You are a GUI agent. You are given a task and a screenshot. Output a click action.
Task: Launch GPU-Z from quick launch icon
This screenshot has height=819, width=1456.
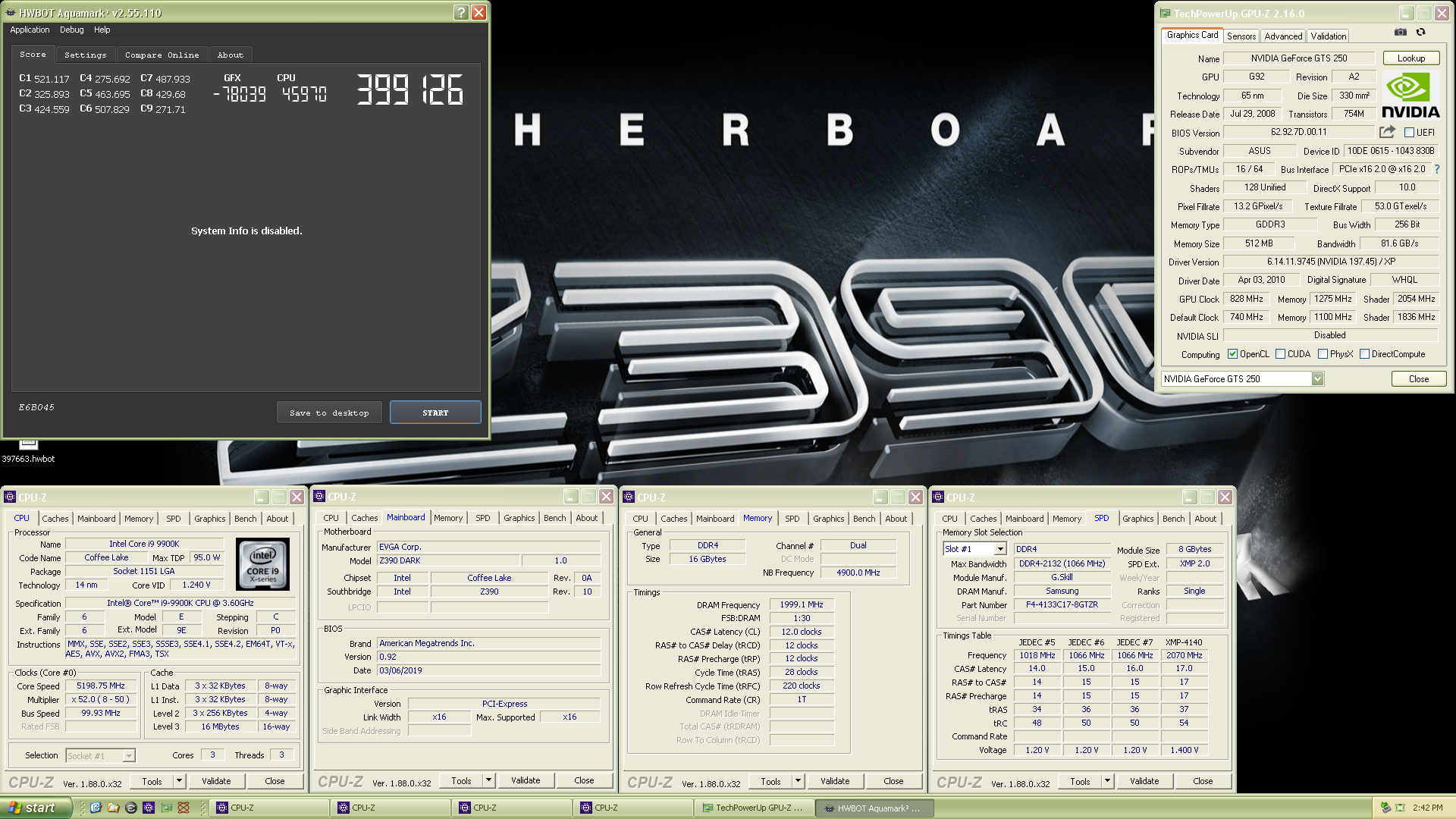166,808
